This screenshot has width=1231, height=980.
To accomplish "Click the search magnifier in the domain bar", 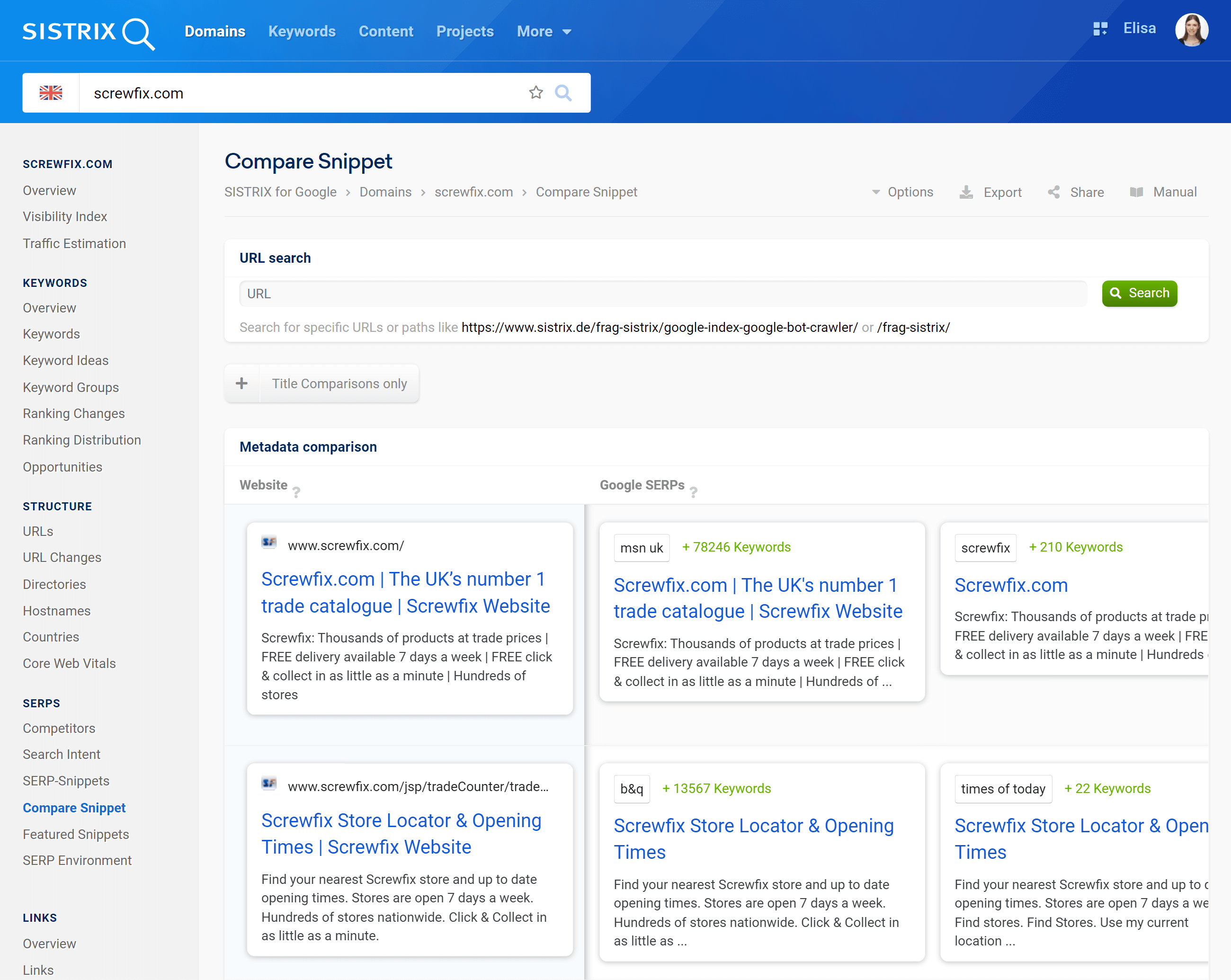I will coord(563,92).
